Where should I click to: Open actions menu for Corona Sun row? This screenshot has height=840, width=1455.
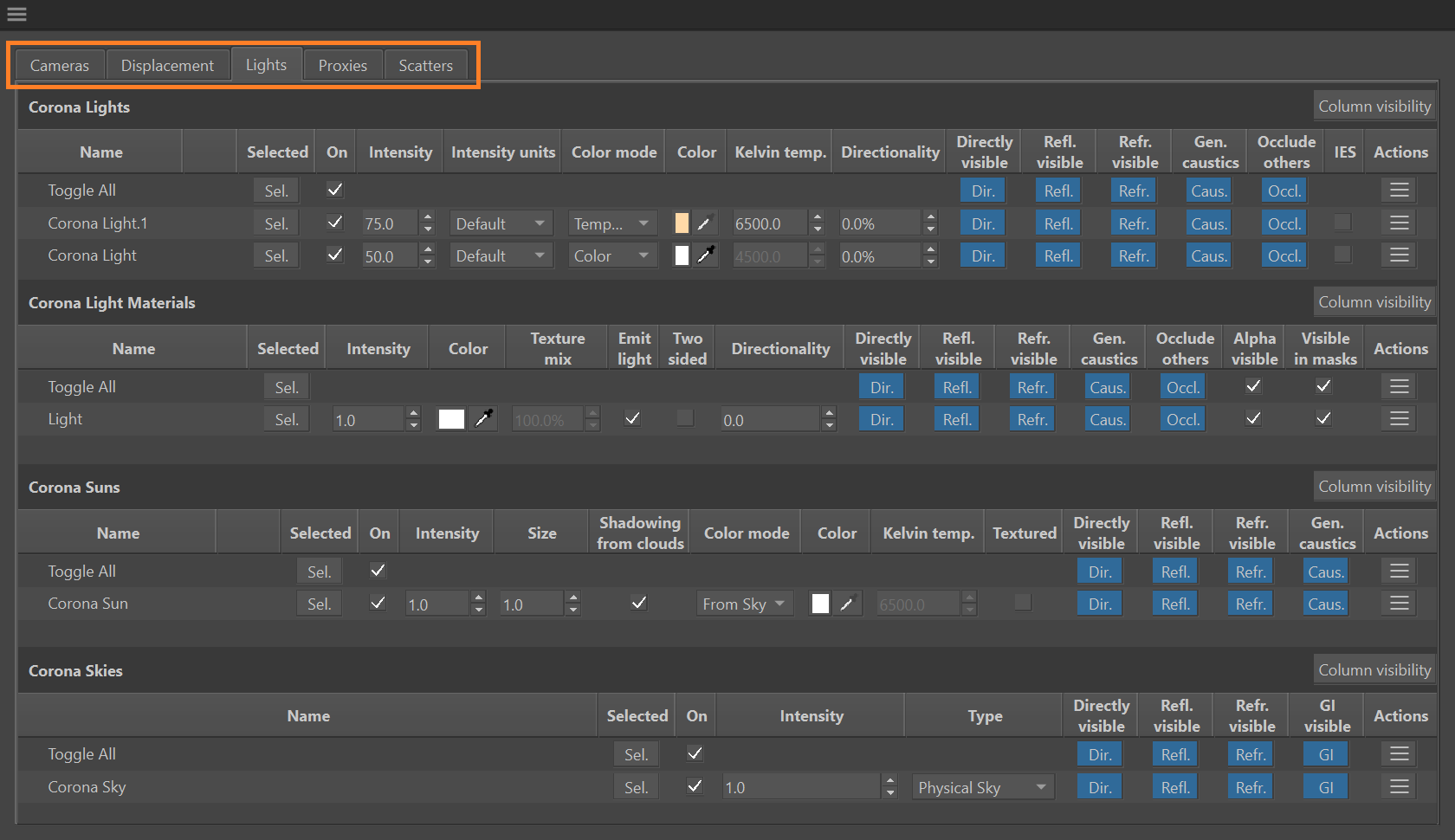(1400, 604)
